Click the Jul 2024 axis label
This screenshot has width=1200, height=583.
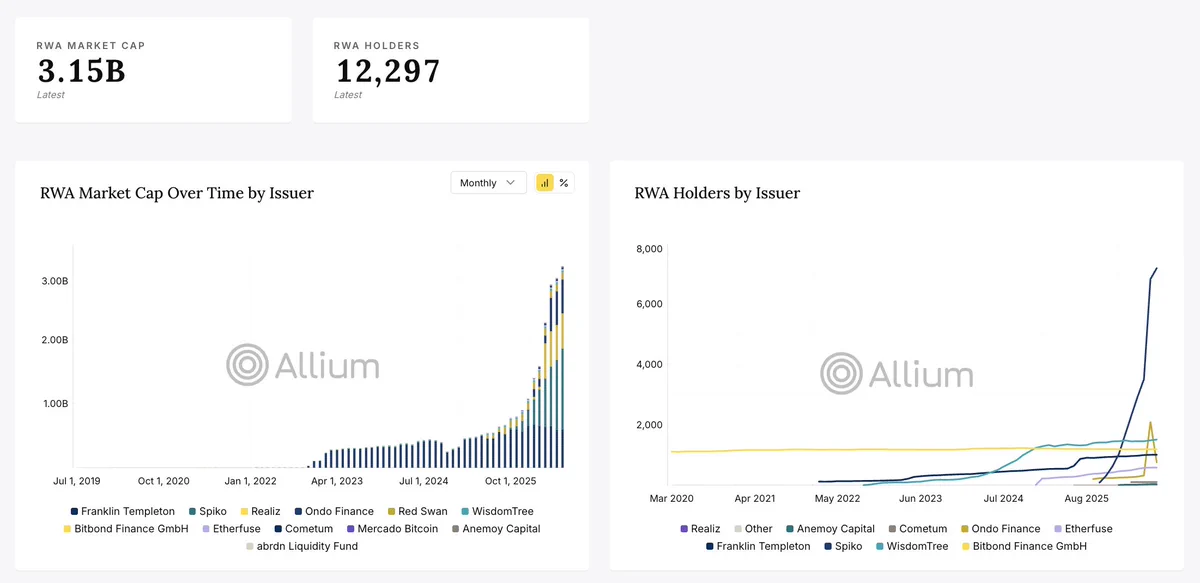1003,498
